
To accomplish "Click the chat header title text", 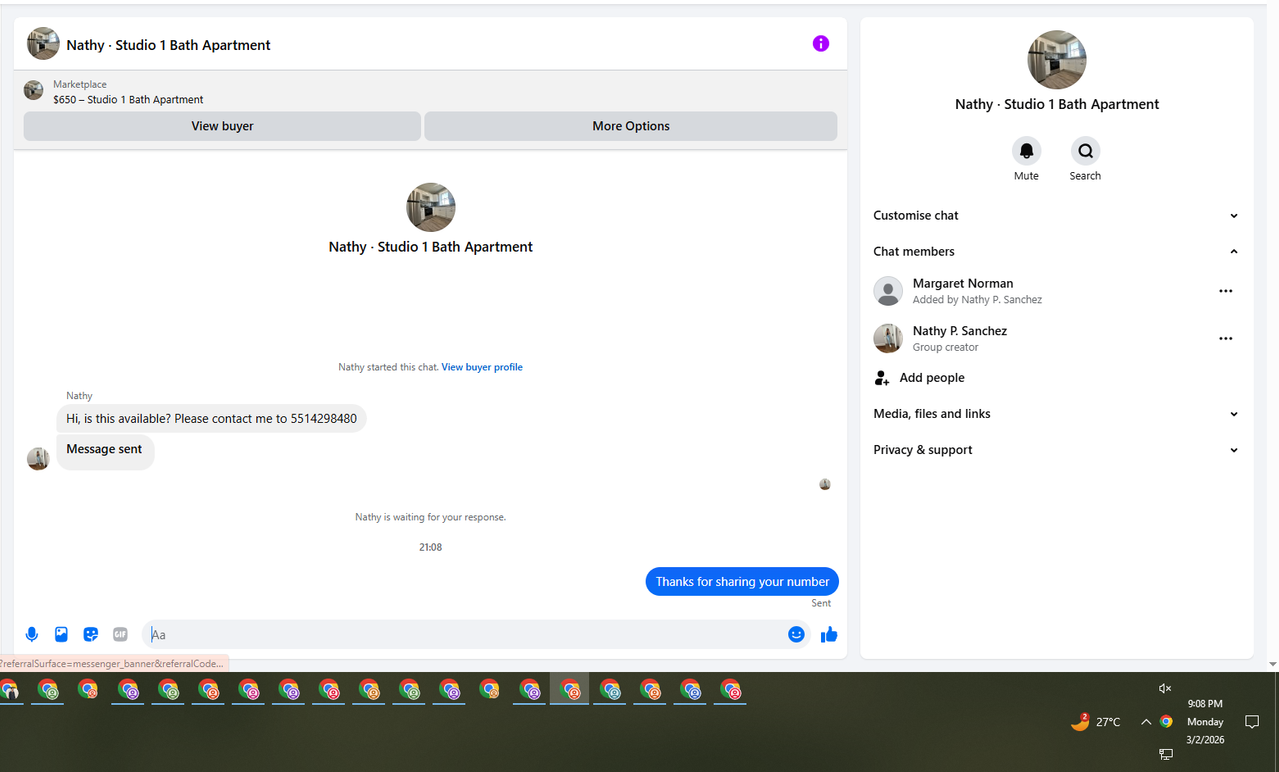I will (168, 45).
